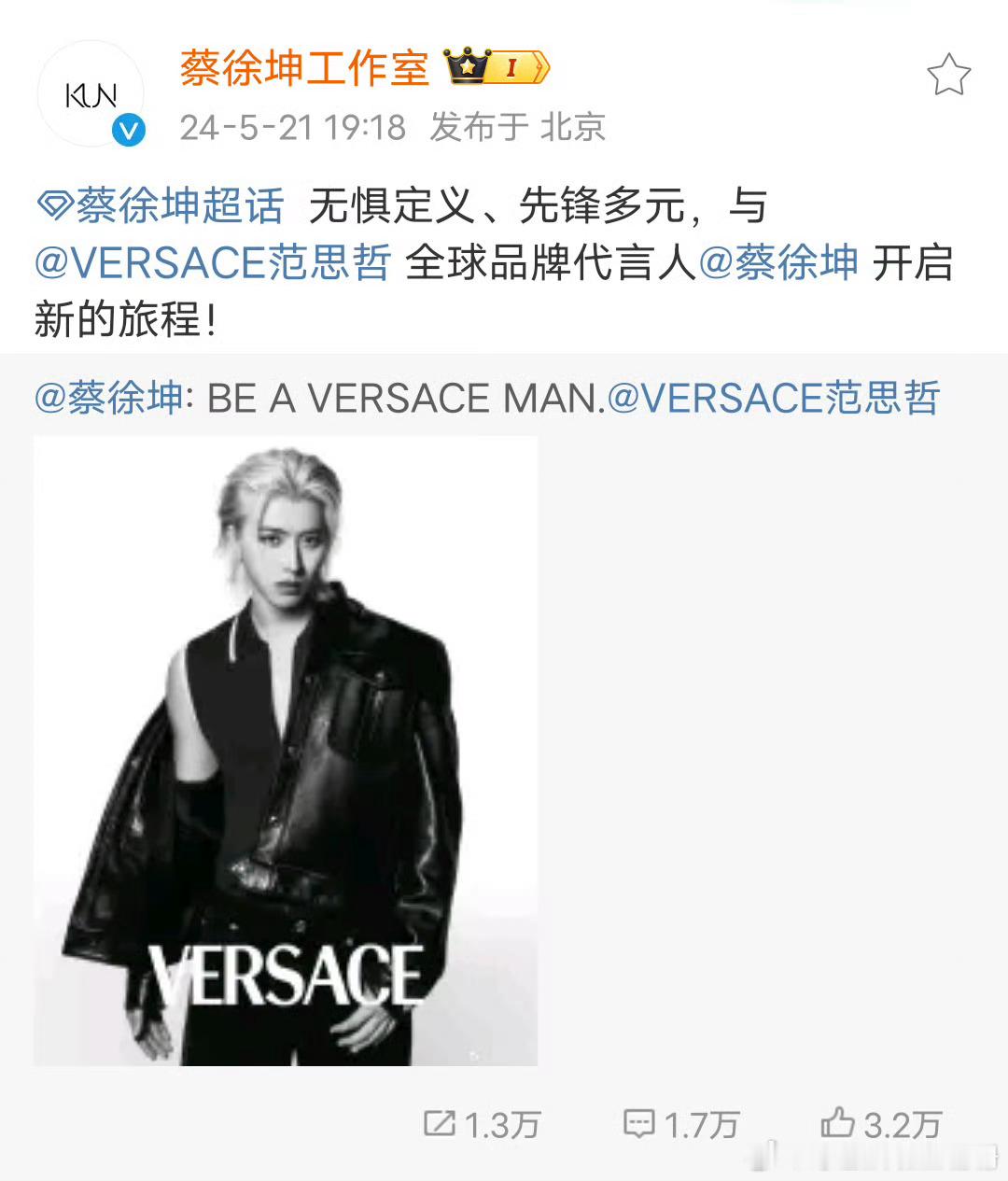The width and height of the screenshot is (1008, 1181).
Task: Open 蔡徐坤工作室 account name
Action: [x=304, y=68]
